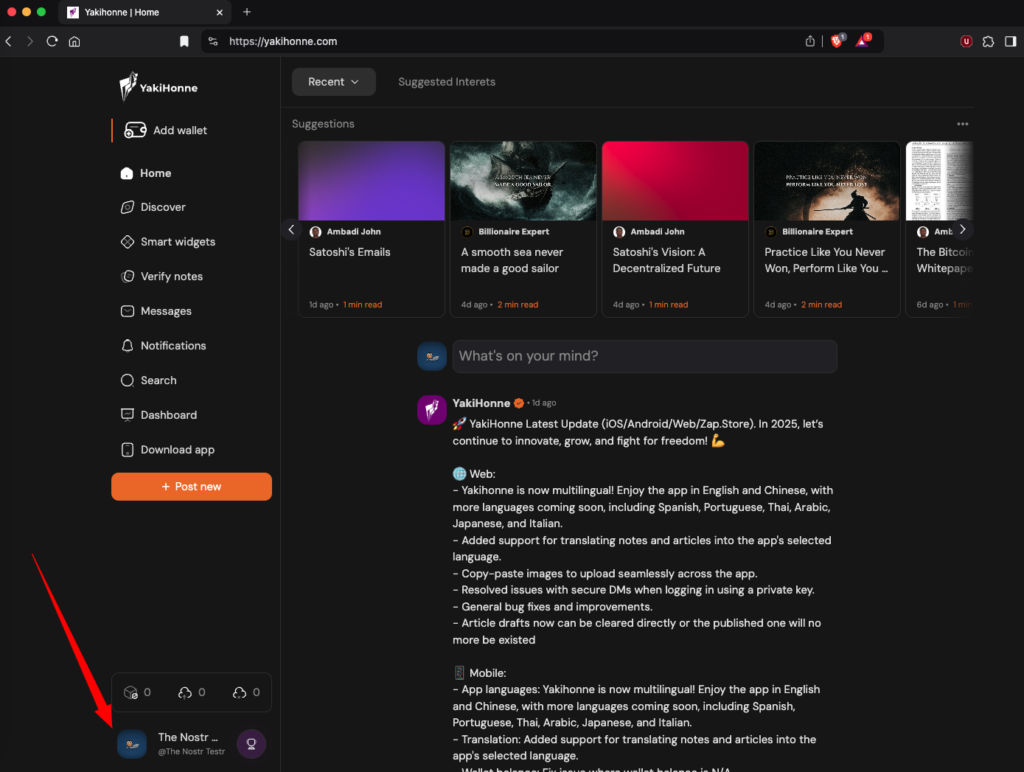Click the Dashboard icon
The image size is (1024, 772).
click(x=127, y=415)
